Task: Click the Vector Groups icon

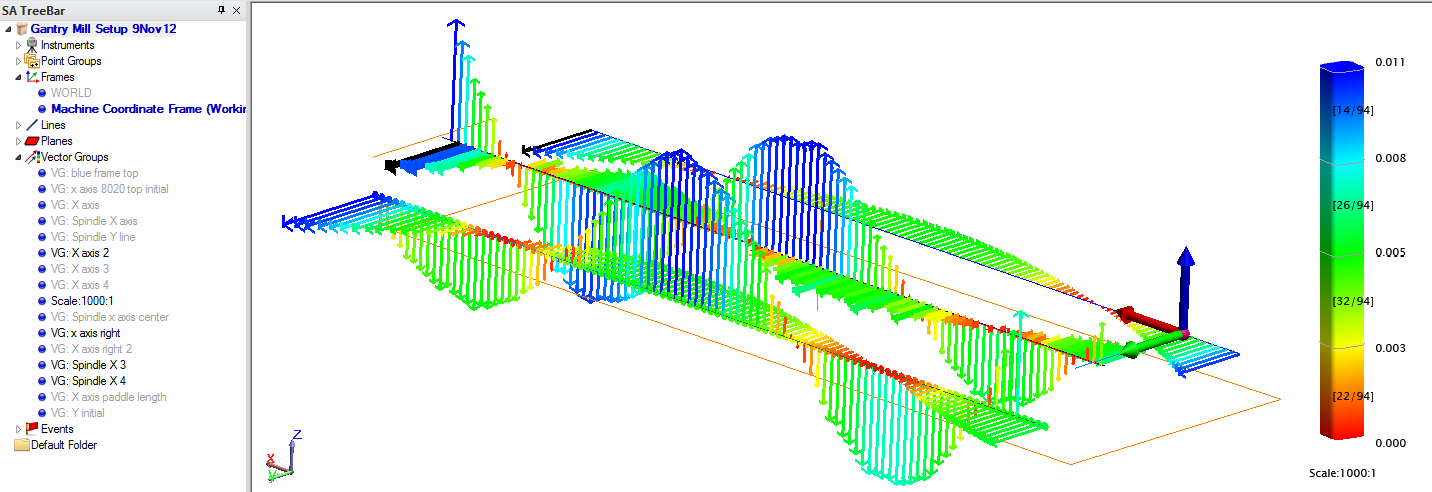Action: point(32,157)
